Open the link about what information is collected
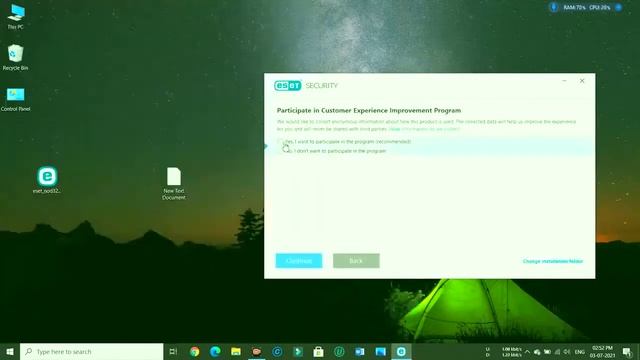The height and width of the screenshot is (360, 640). tap(424, 129)
